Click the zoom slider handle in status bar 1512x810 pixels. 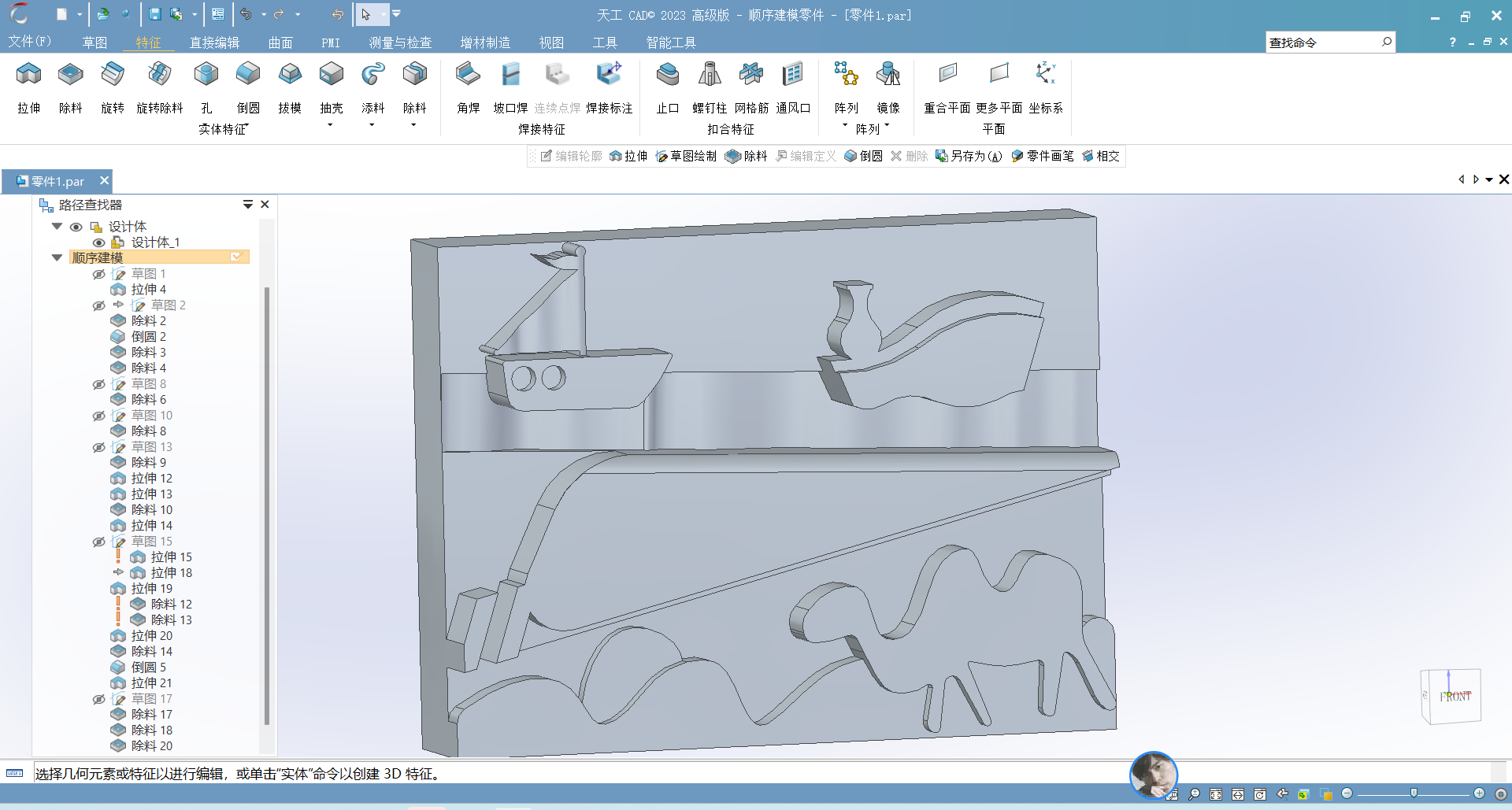click(x=1414, y=793)
